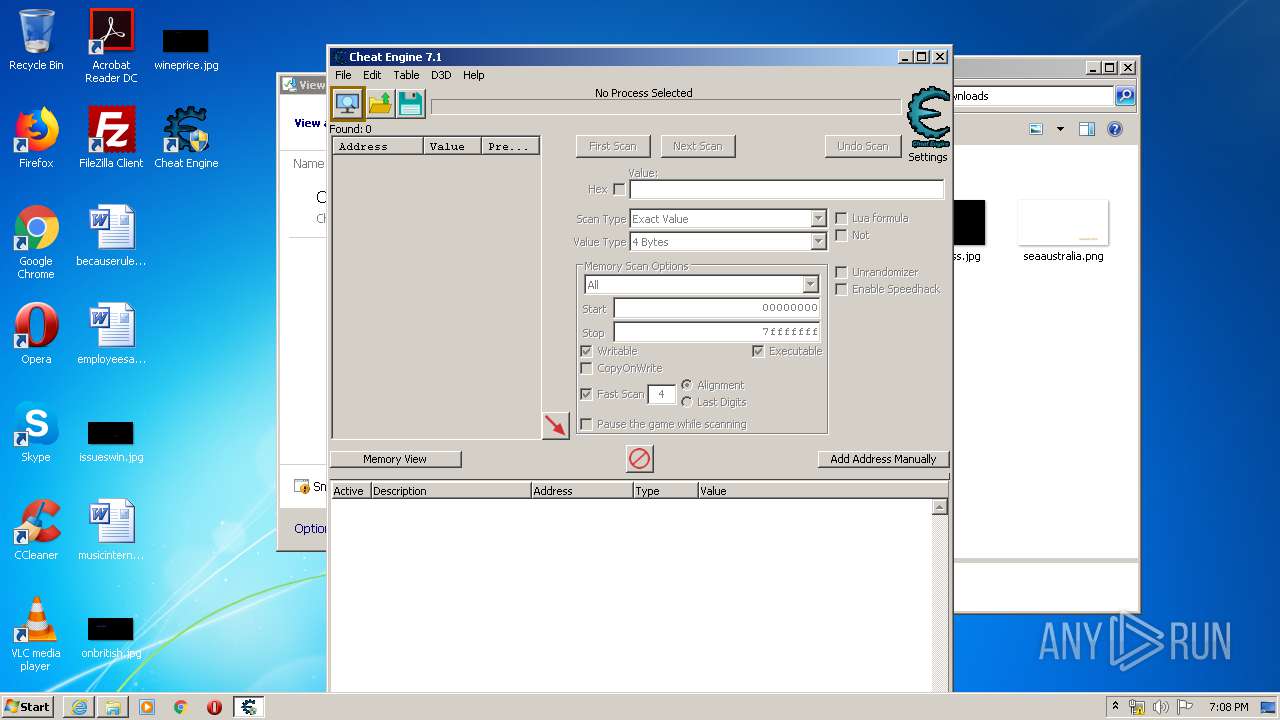Open the process list (computer icon)
Image resolution: width=1280 pixels, height=720 pixels.
(x=347, y=103)
